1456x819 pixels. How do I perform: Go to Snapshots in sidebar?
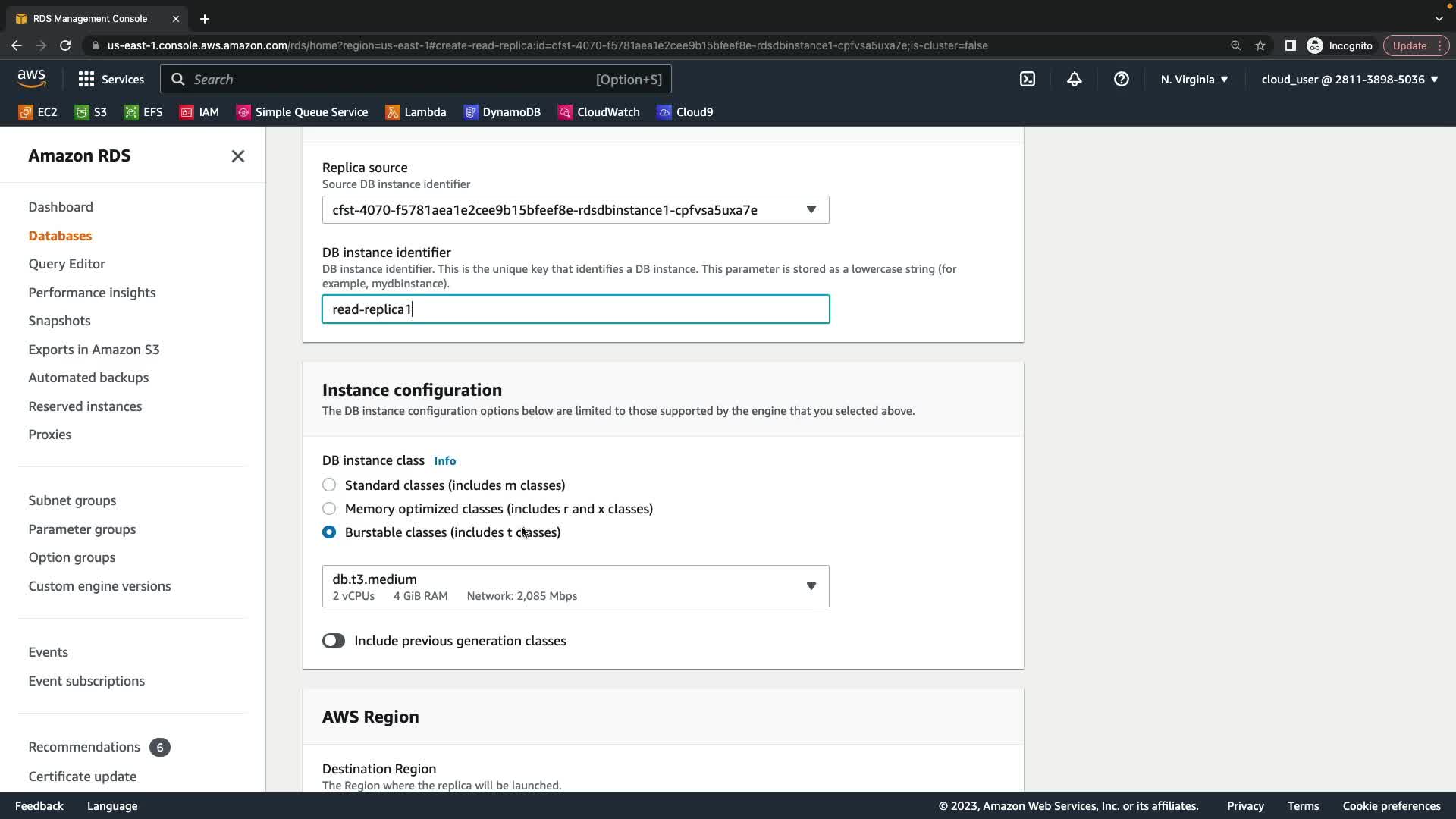(x=59, y=321)
